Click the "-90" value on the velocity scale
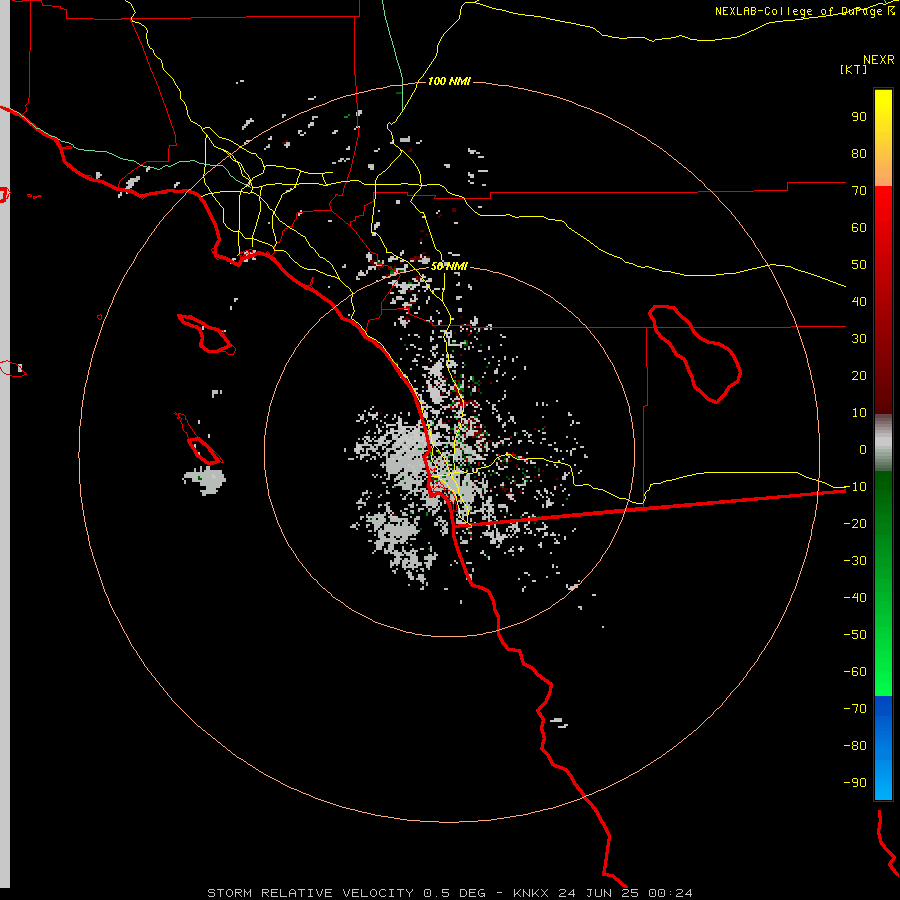The width and height of the screenshot is (900, 900). (855, 783)
